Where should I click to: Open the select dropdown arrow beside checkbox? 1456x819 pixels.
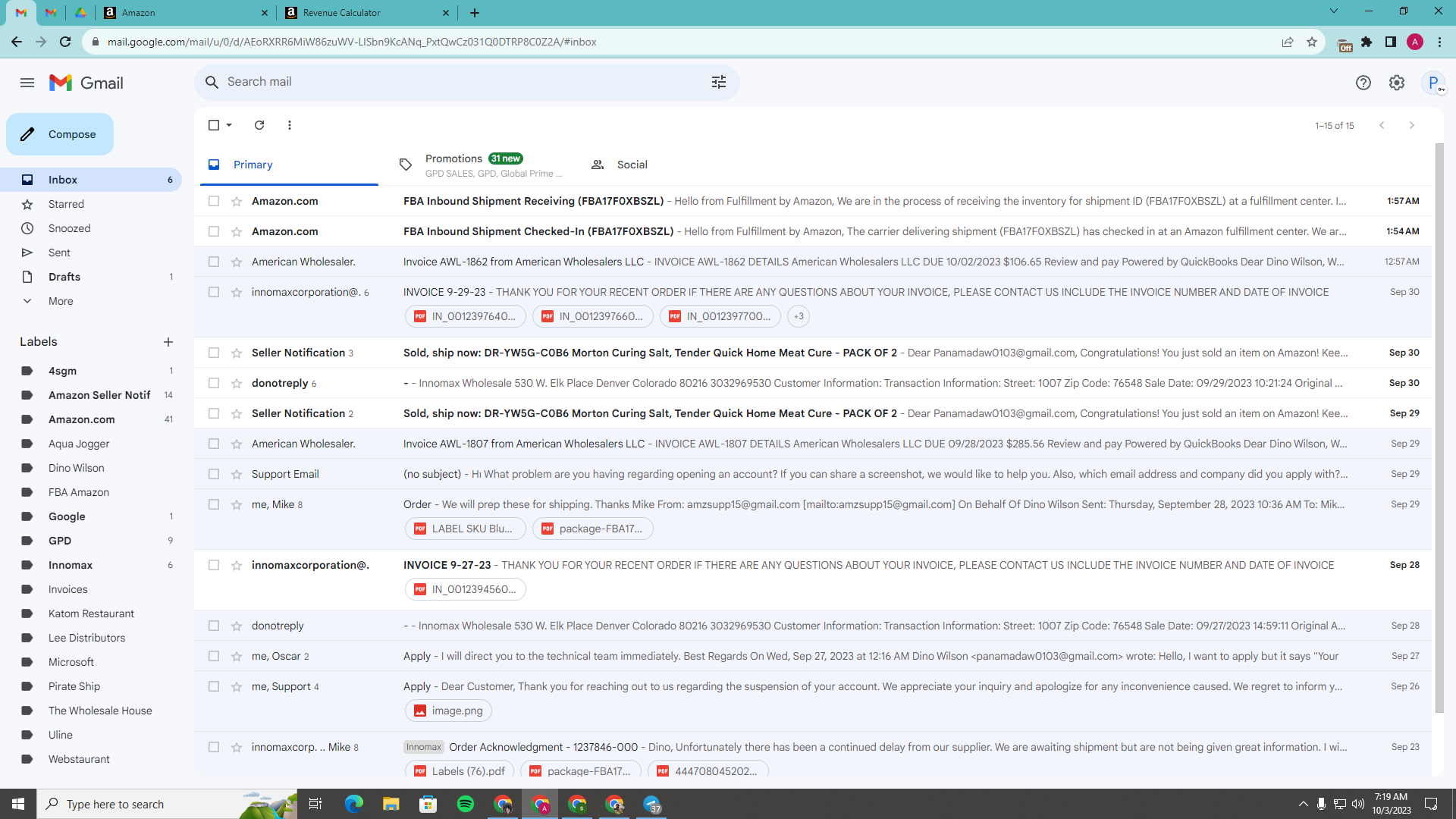229,125
